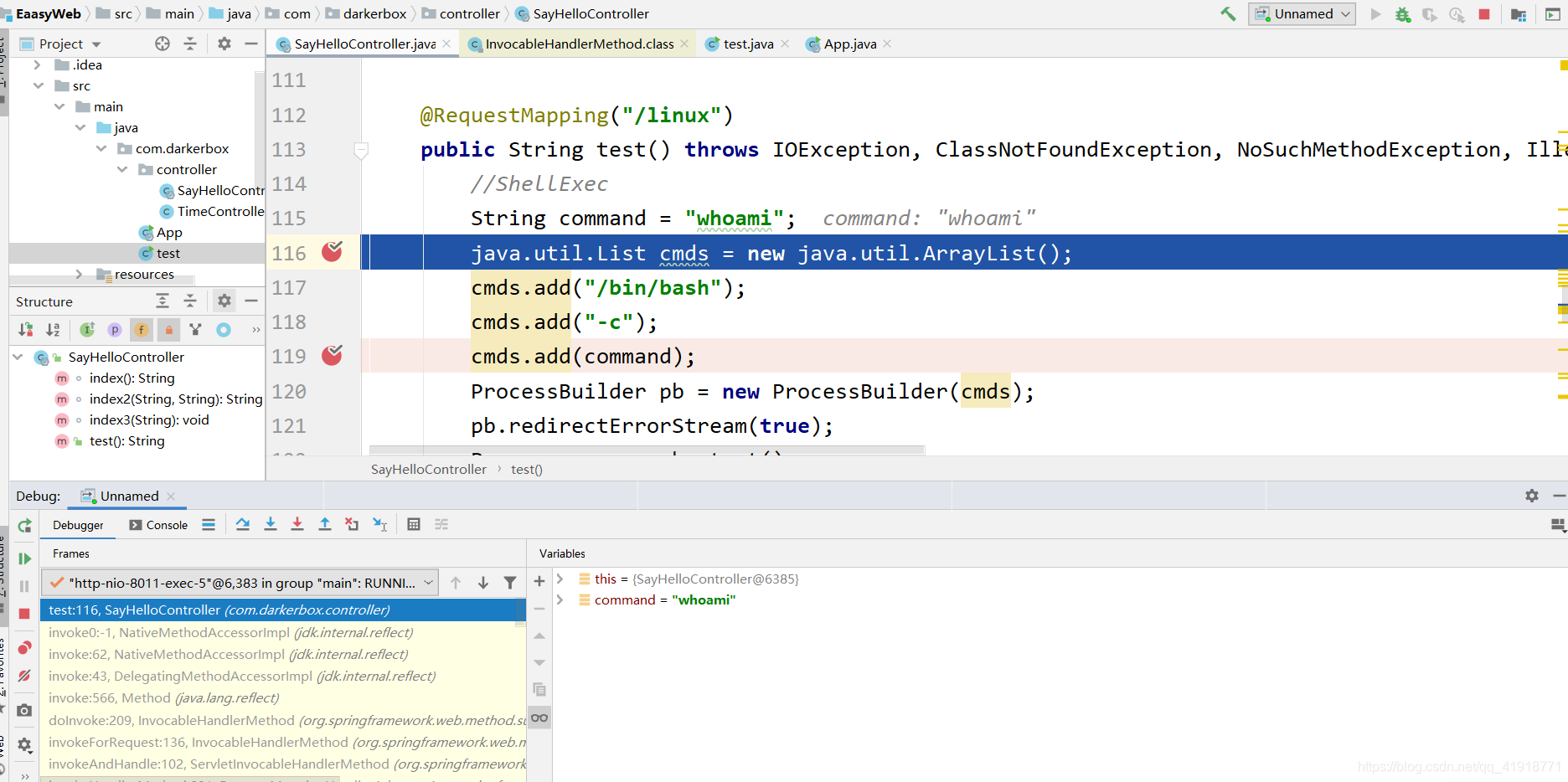Click the Locate/Select Opened File target icon
Screen dimensions: 1568x782
[x=162, y=44]
